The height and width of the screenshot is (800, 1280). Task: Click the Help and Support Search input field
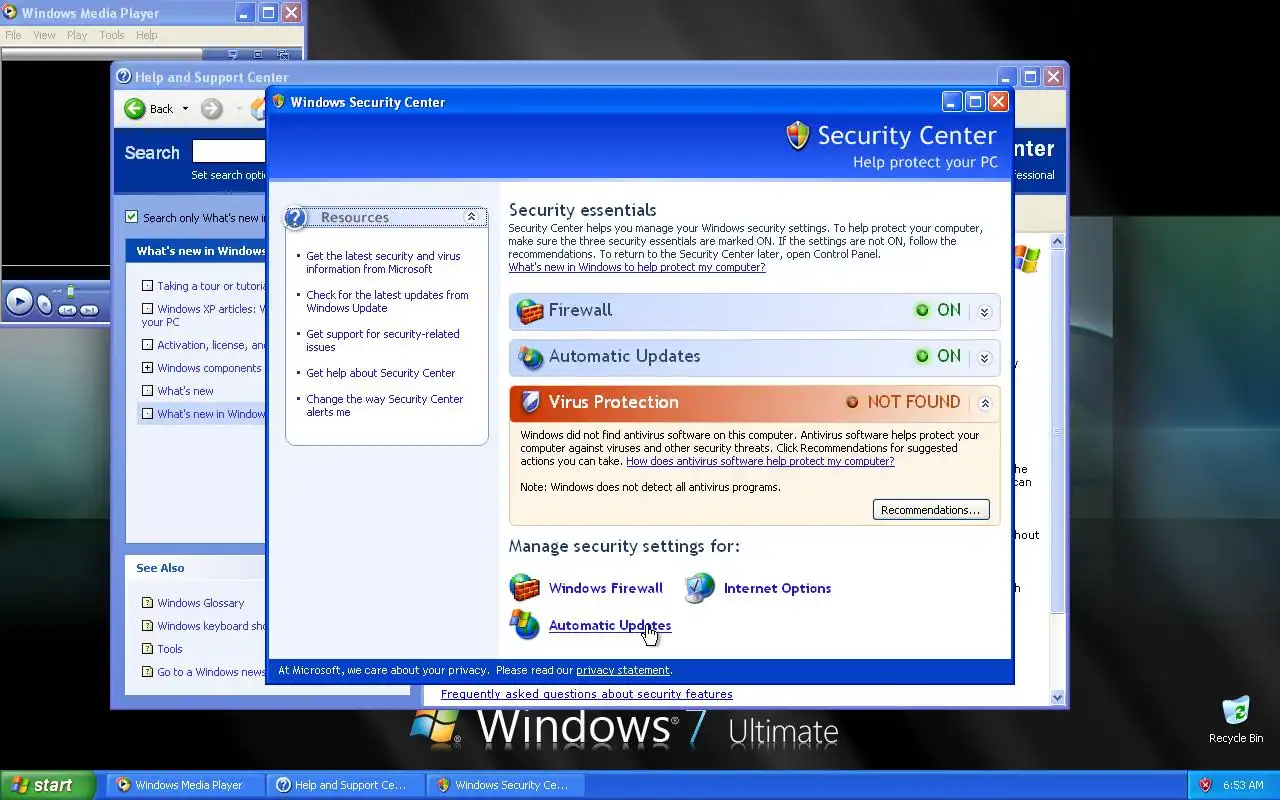(x=229, y=151)
